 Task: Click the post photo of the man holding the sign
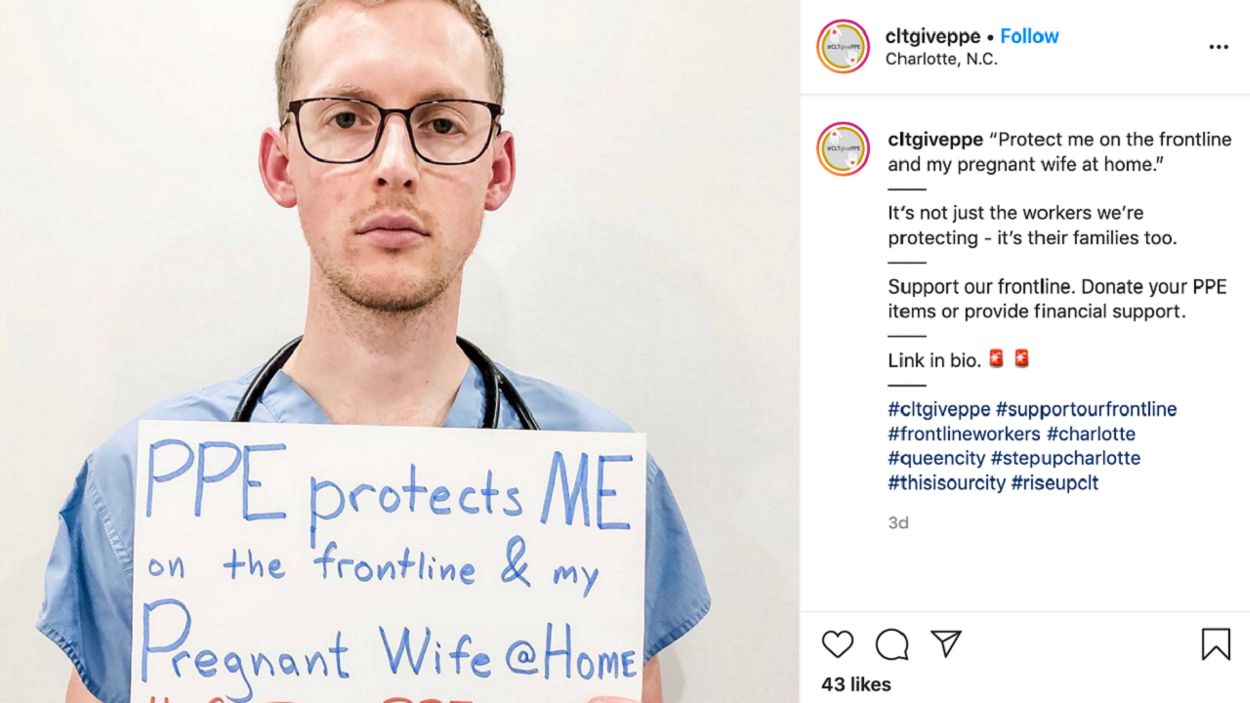pos(400,351)
